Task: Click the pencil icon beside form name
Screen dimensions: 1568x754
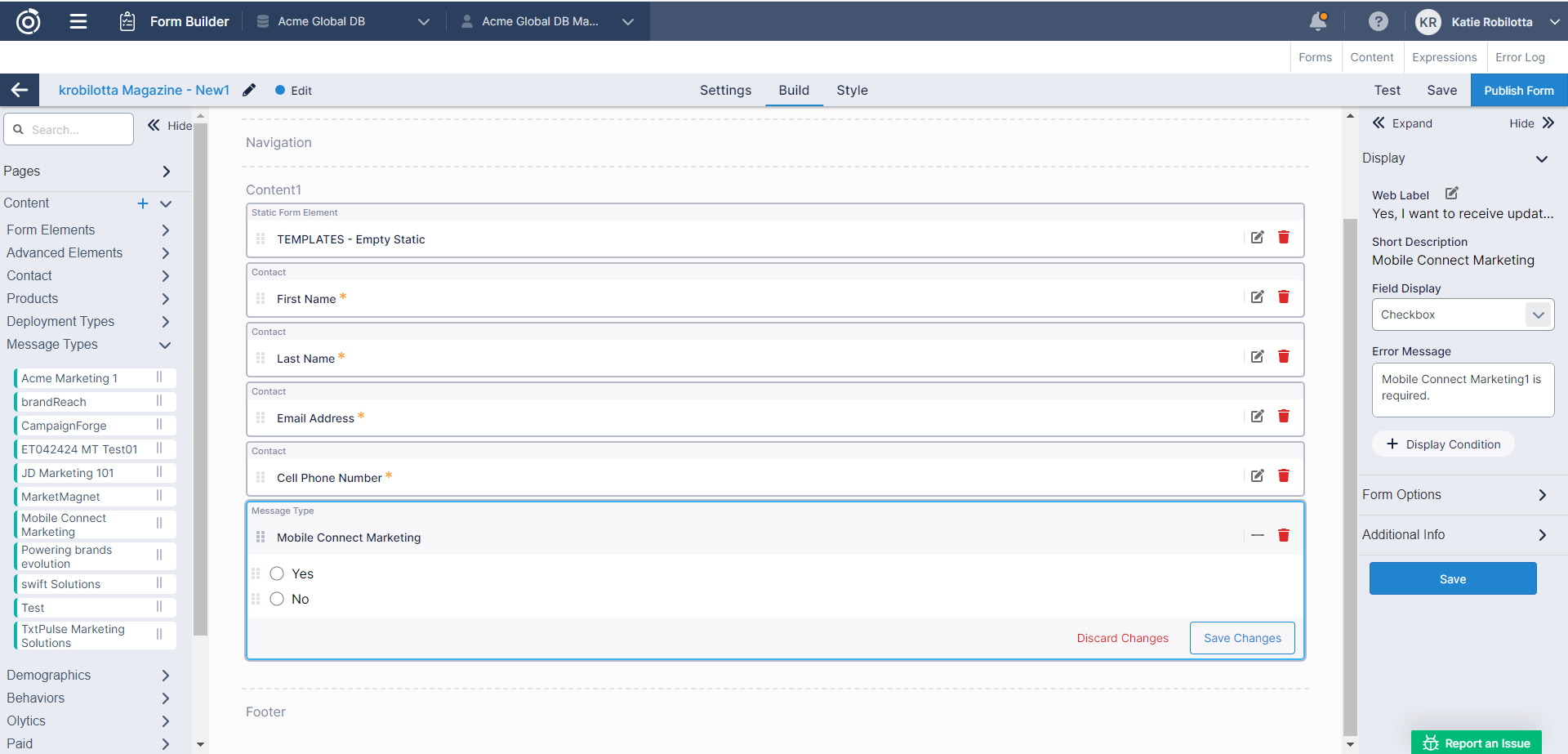Action: click(x=249, y=90)
